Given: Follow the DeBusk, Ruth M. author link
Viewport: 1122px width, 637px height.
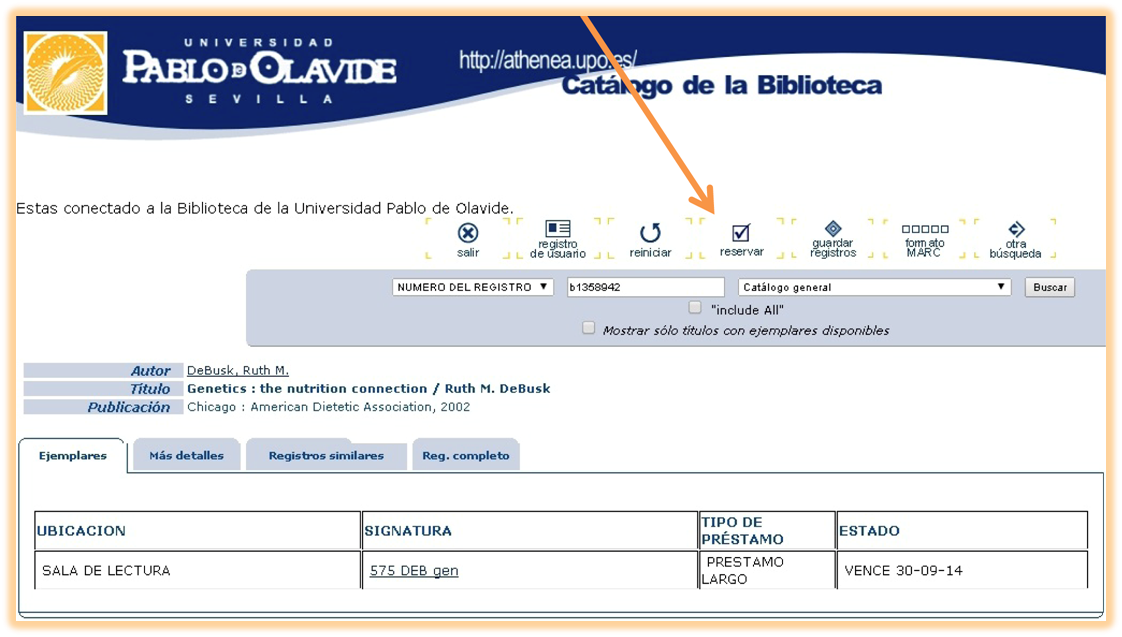Looking at the screenshot, I should point(238,370).
